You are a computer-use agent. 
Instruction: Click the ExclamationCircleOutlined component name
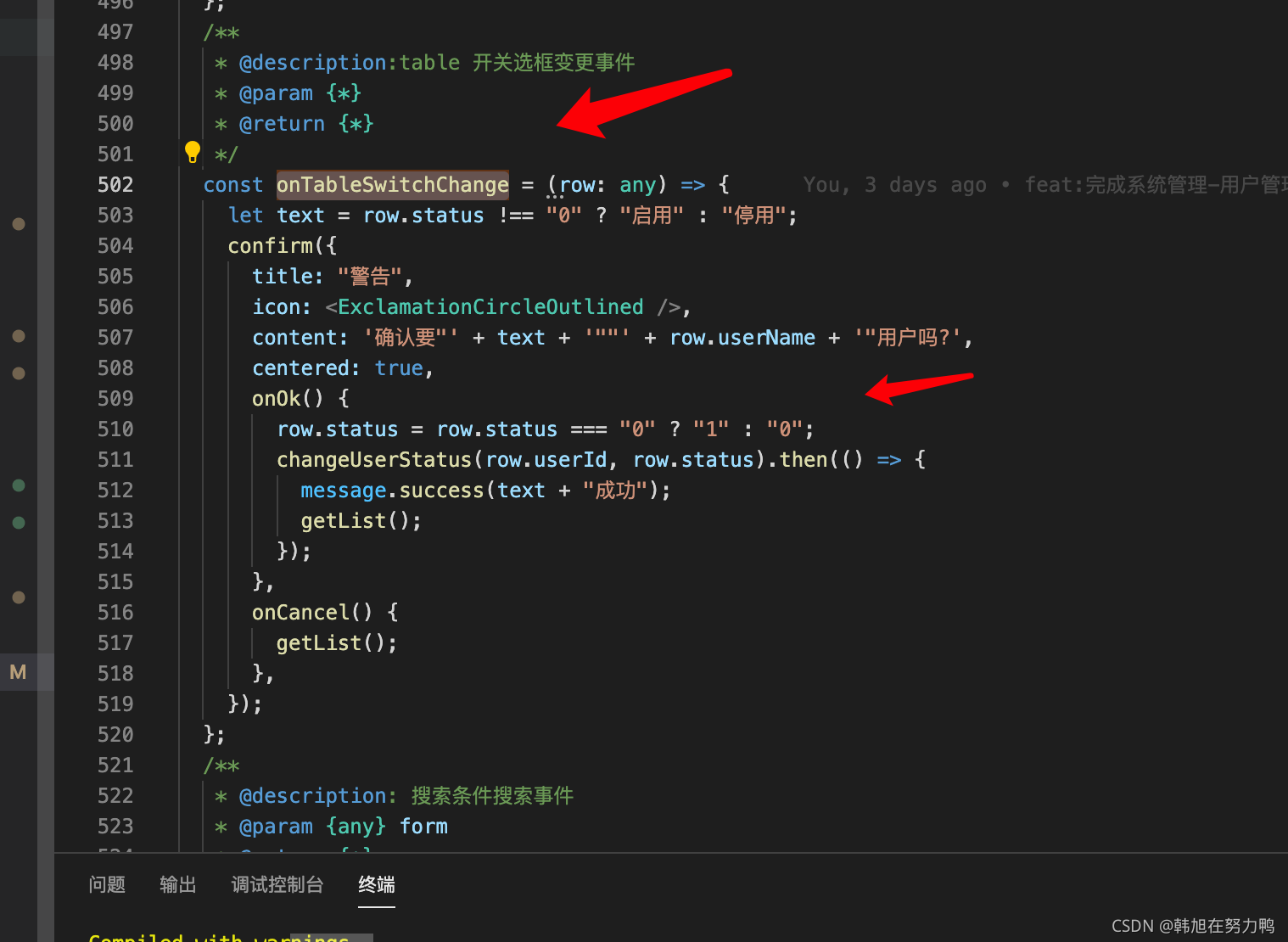490,307
